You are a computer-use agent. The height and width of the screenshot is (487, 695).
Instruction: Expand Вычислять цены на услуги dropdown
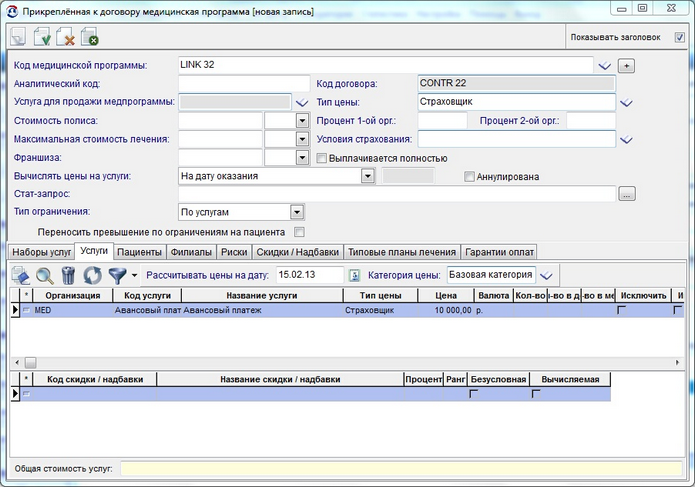pyautogui.click(x=367, y=176)
